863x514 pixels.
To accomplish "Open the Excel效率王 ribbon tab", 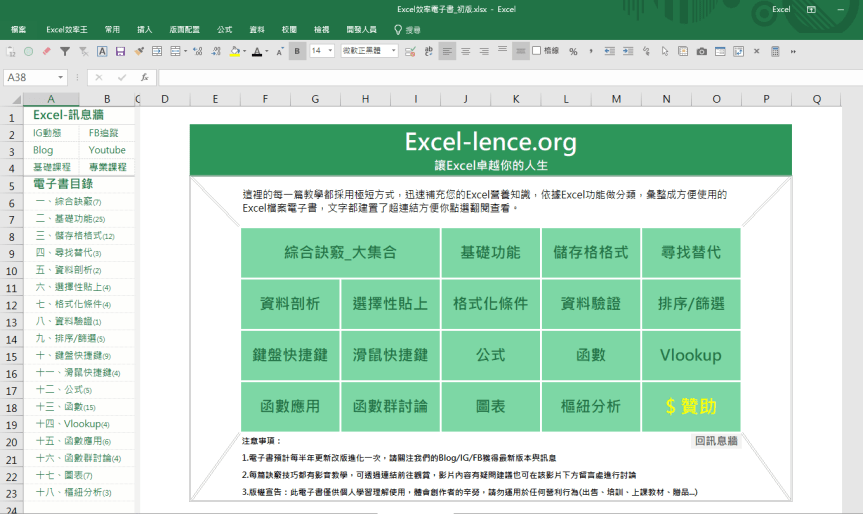I will pos(67,30).
